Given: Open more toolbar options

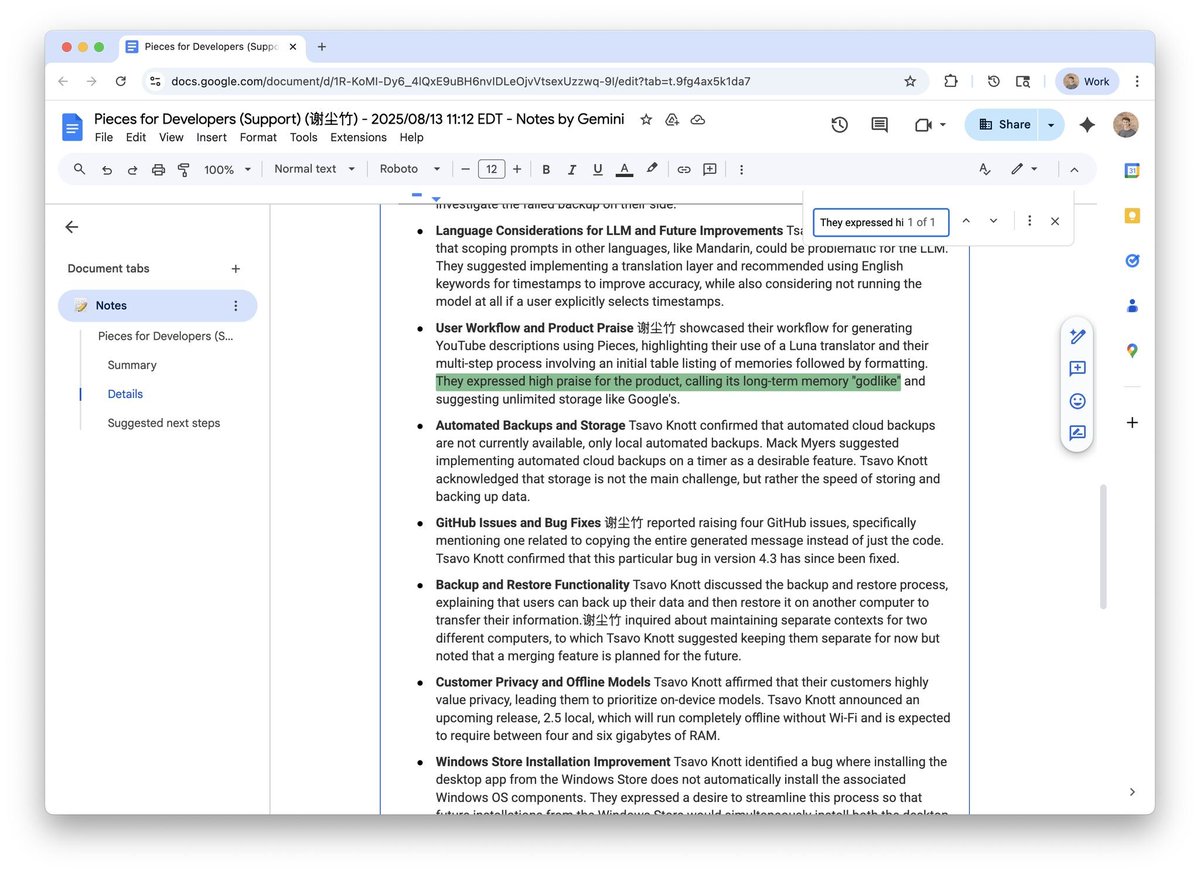Looking at the screenshot, I should point(741,170).
